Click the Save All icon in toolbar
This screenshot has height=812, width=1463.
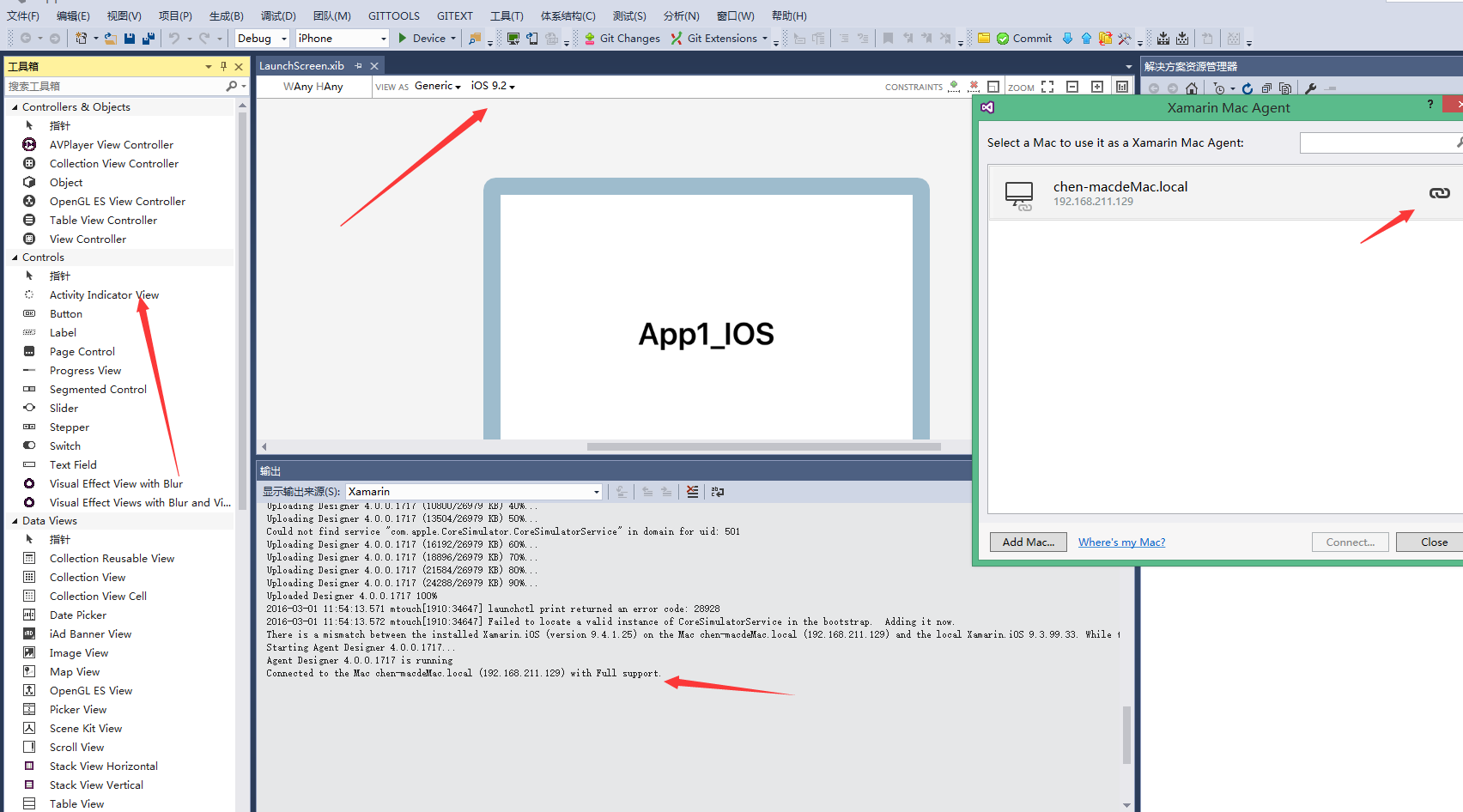pos(148,39)
